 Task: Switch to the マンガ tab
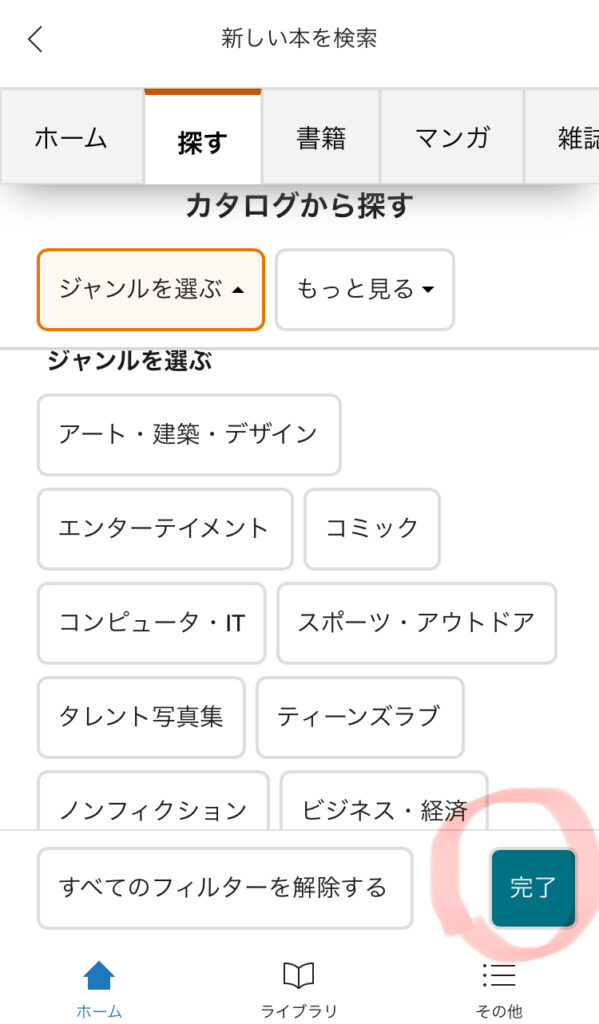tap(452, 137)
